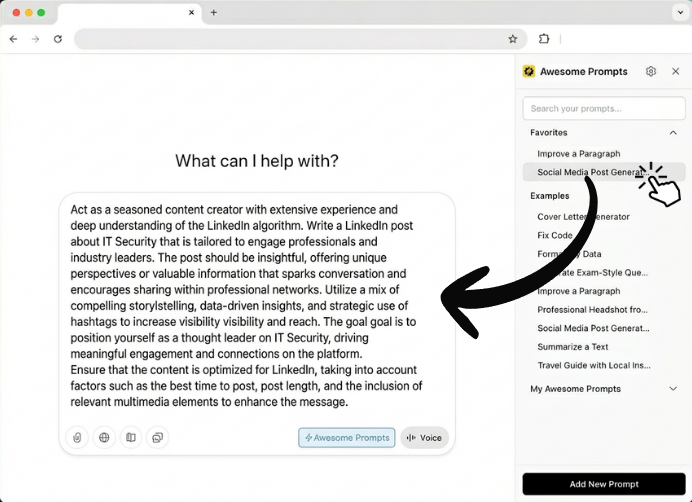Screen dimensions: 692x502
Task: Open a new browser tab with plus
Action: (214, 12)
